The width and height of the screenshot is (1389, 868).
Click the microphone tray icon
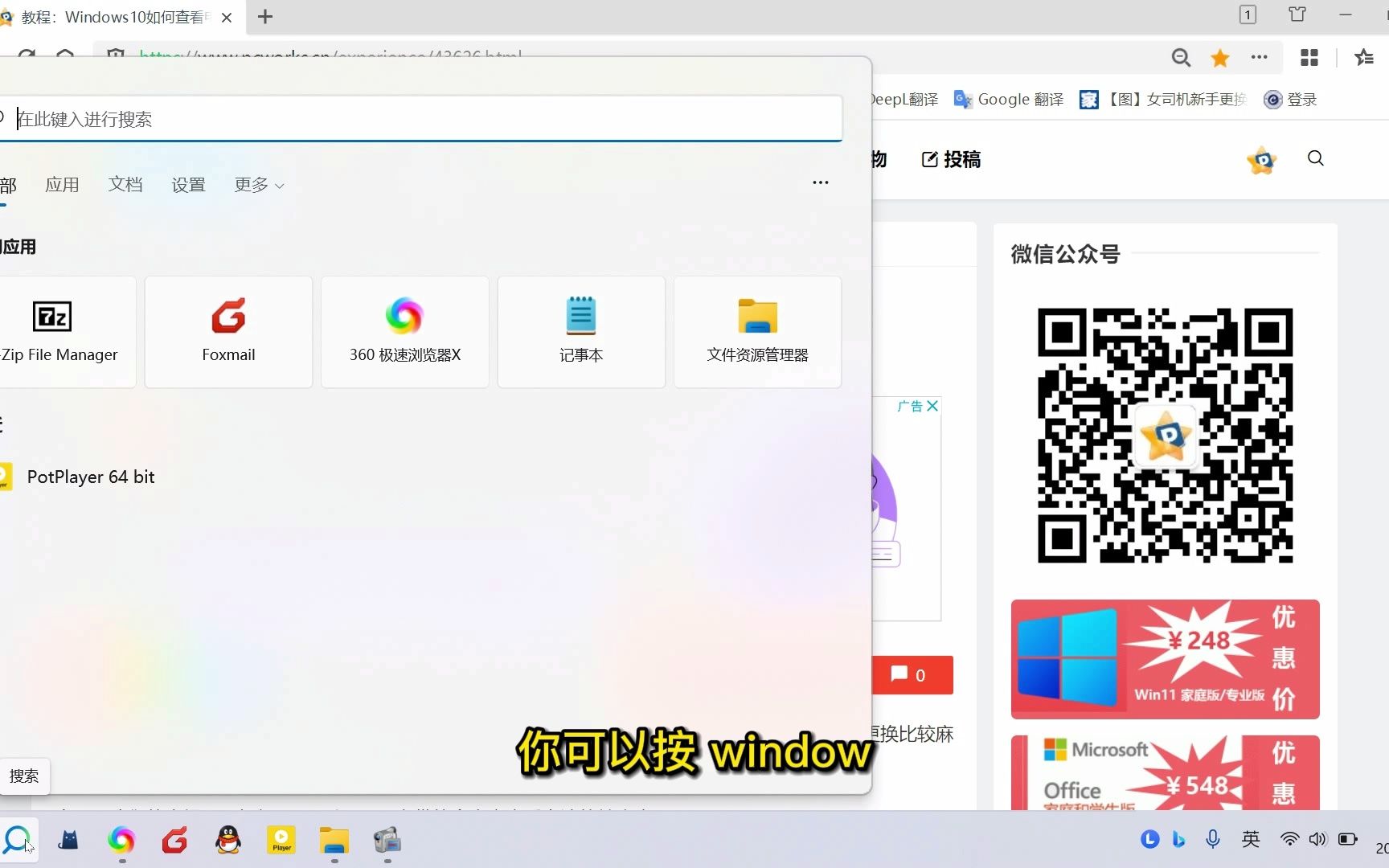pyautogui.click(x=1213, y=839)
